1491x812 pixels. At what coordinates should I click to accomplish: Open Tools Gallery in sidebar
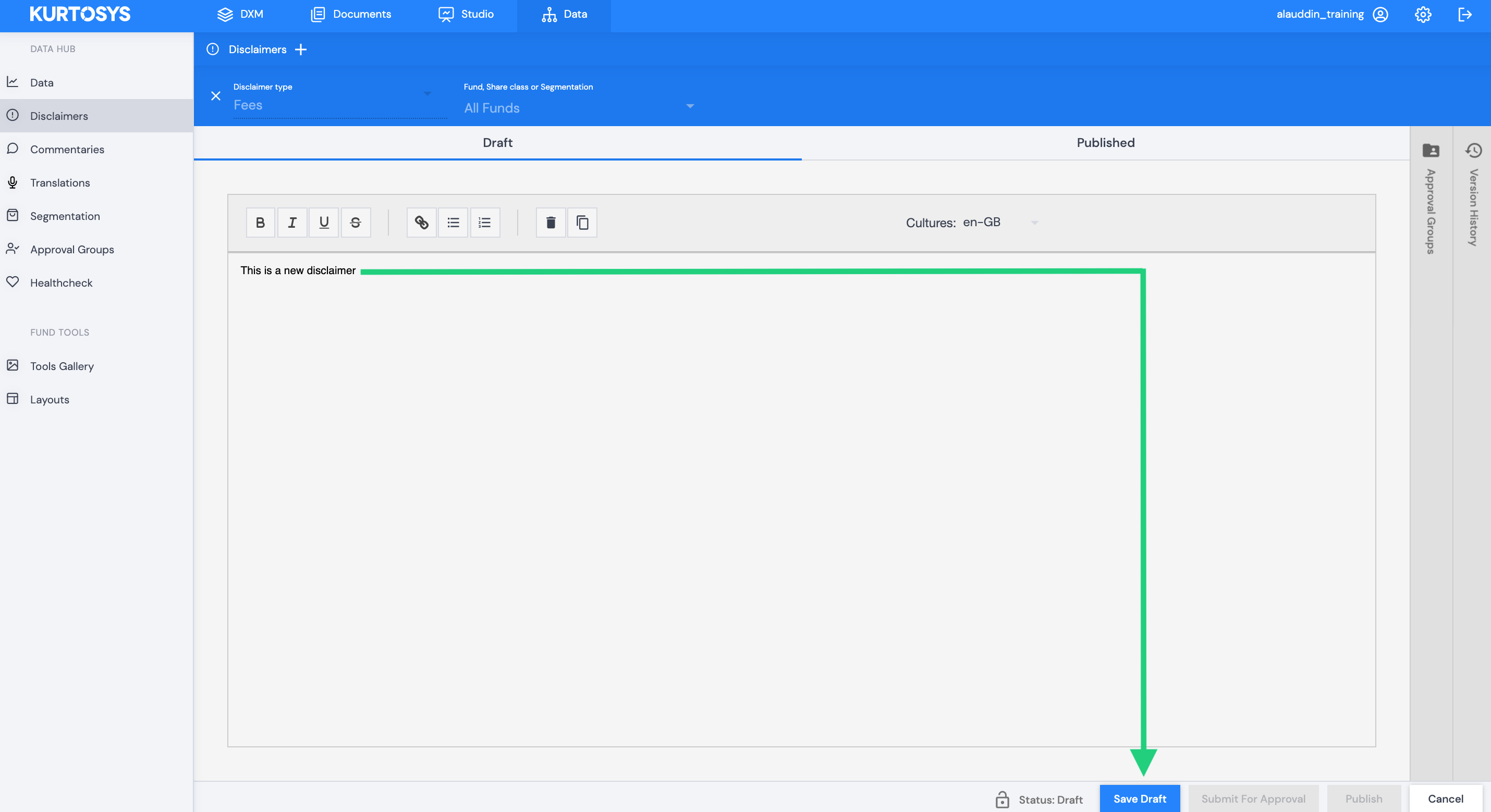(96, 366)
